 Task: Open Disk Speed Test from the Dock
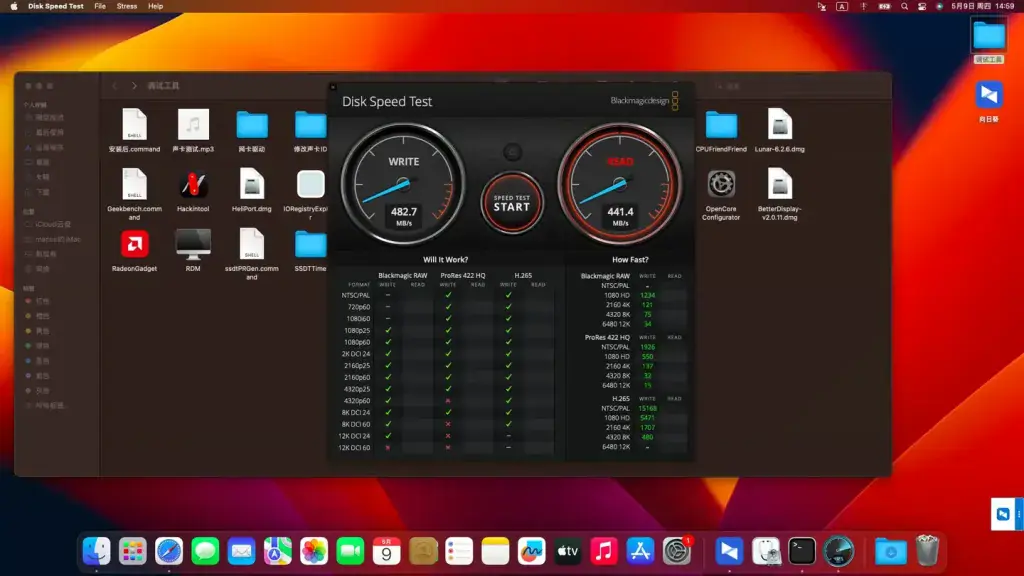(839, 551)
